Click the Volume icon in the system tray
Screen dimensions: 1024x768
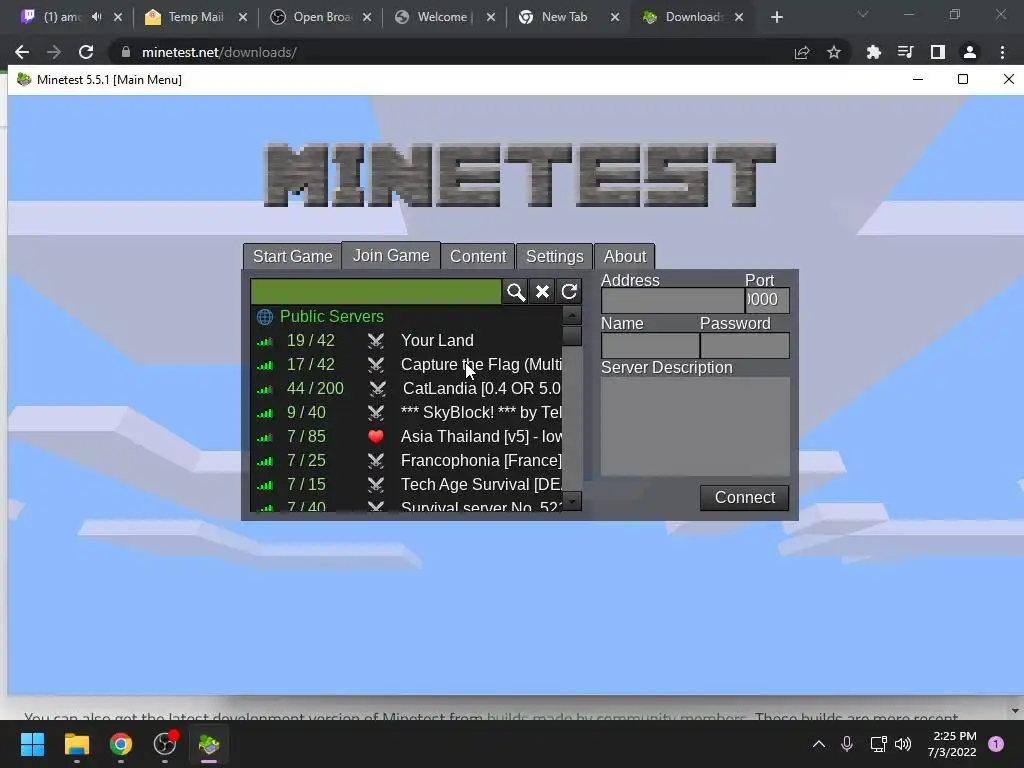point(903,744)
